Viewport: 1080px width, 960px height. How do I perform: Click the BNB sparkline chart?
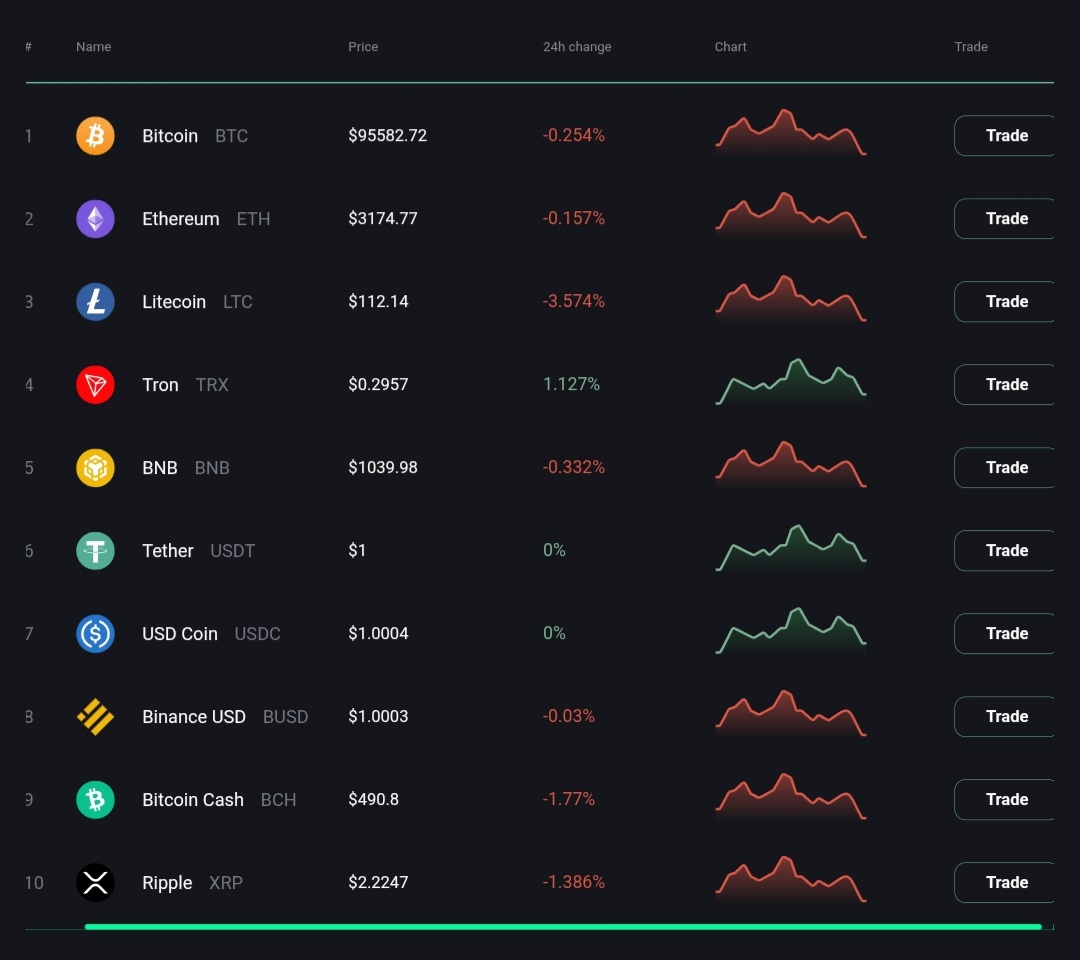[791, 465]
